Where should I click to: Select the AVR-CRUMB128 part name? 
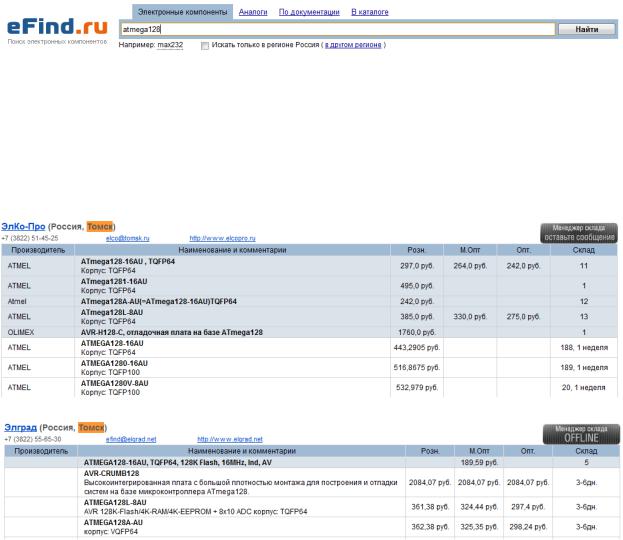111,473
